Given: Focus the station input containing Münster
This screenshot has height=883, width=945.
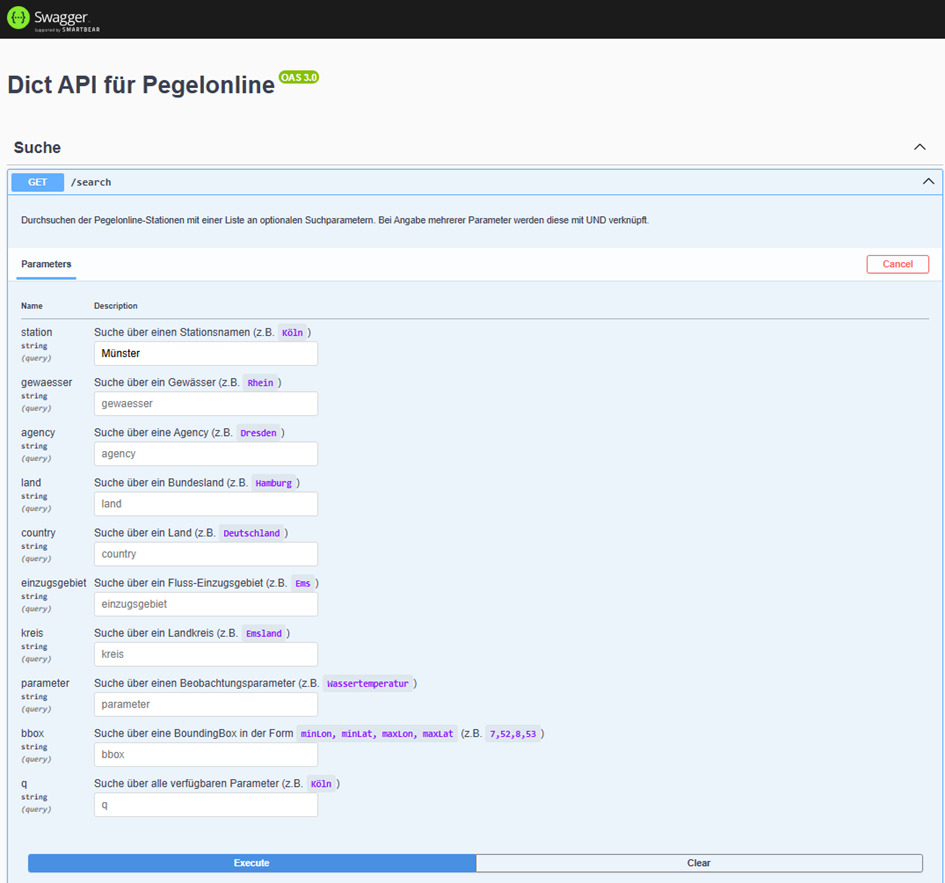Looking at the screenshot, I should click(206, 354).
